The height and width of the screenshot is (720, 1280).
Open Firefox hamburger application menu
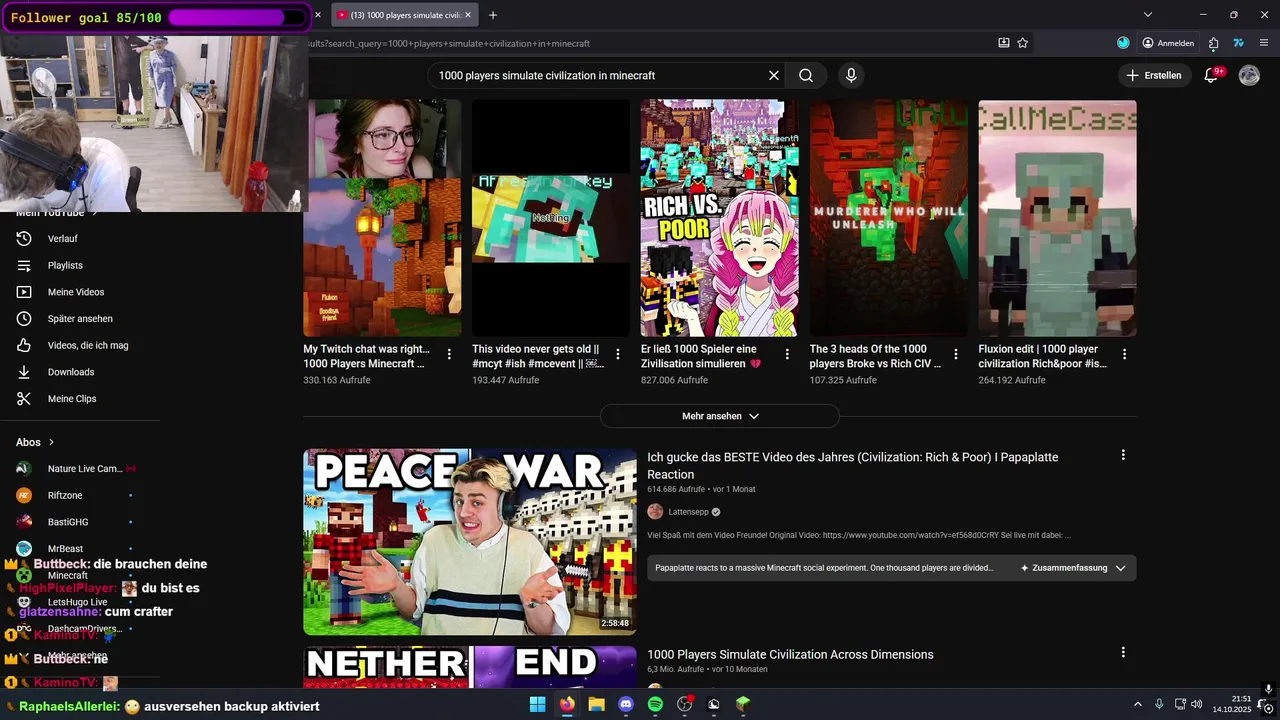click(1264, 43)
